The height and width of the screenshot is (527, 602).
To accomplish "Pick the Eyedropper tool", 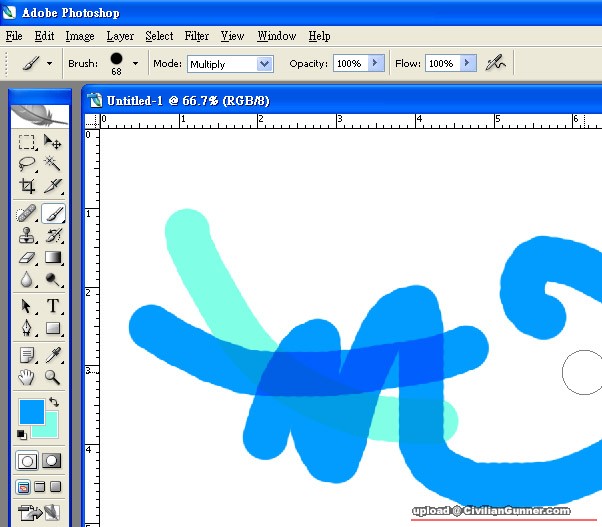I will tap(53, 354).
